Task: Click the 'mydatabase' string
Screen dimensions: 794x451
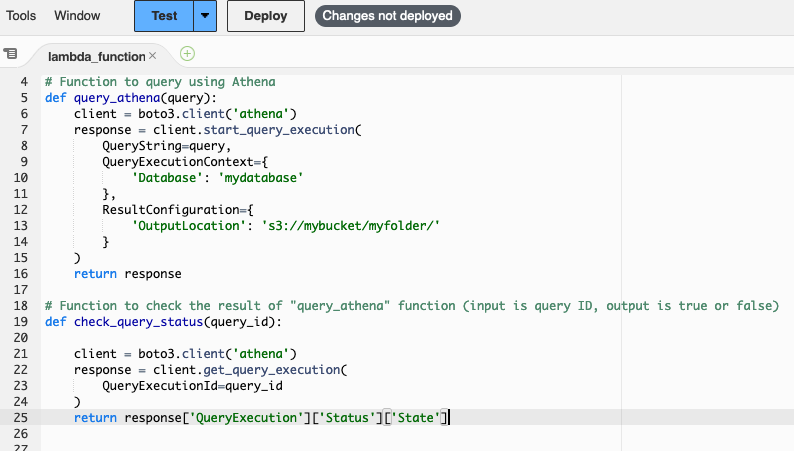Action: point(260,178)
